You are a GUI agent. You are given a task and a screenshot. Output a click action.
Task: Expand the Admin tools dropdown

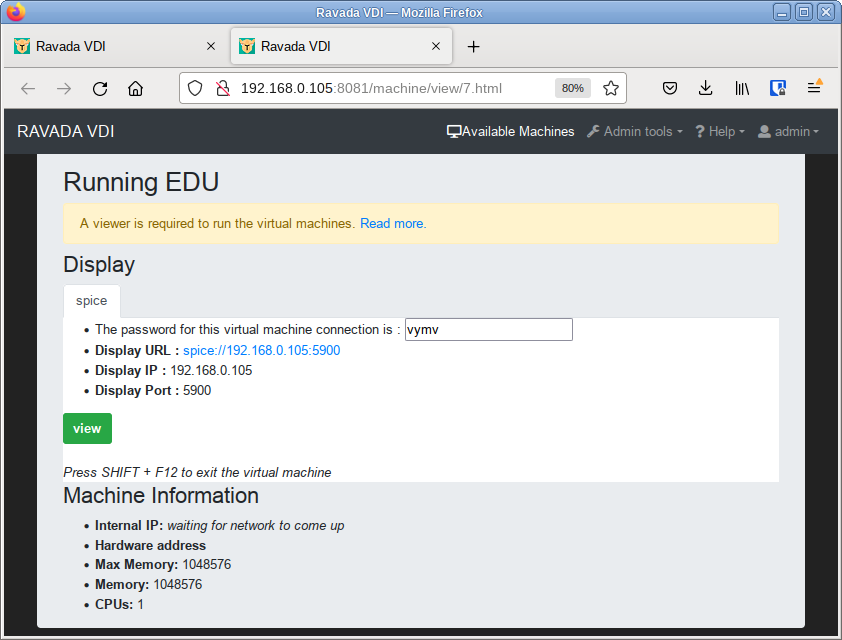tap(635, 132)
